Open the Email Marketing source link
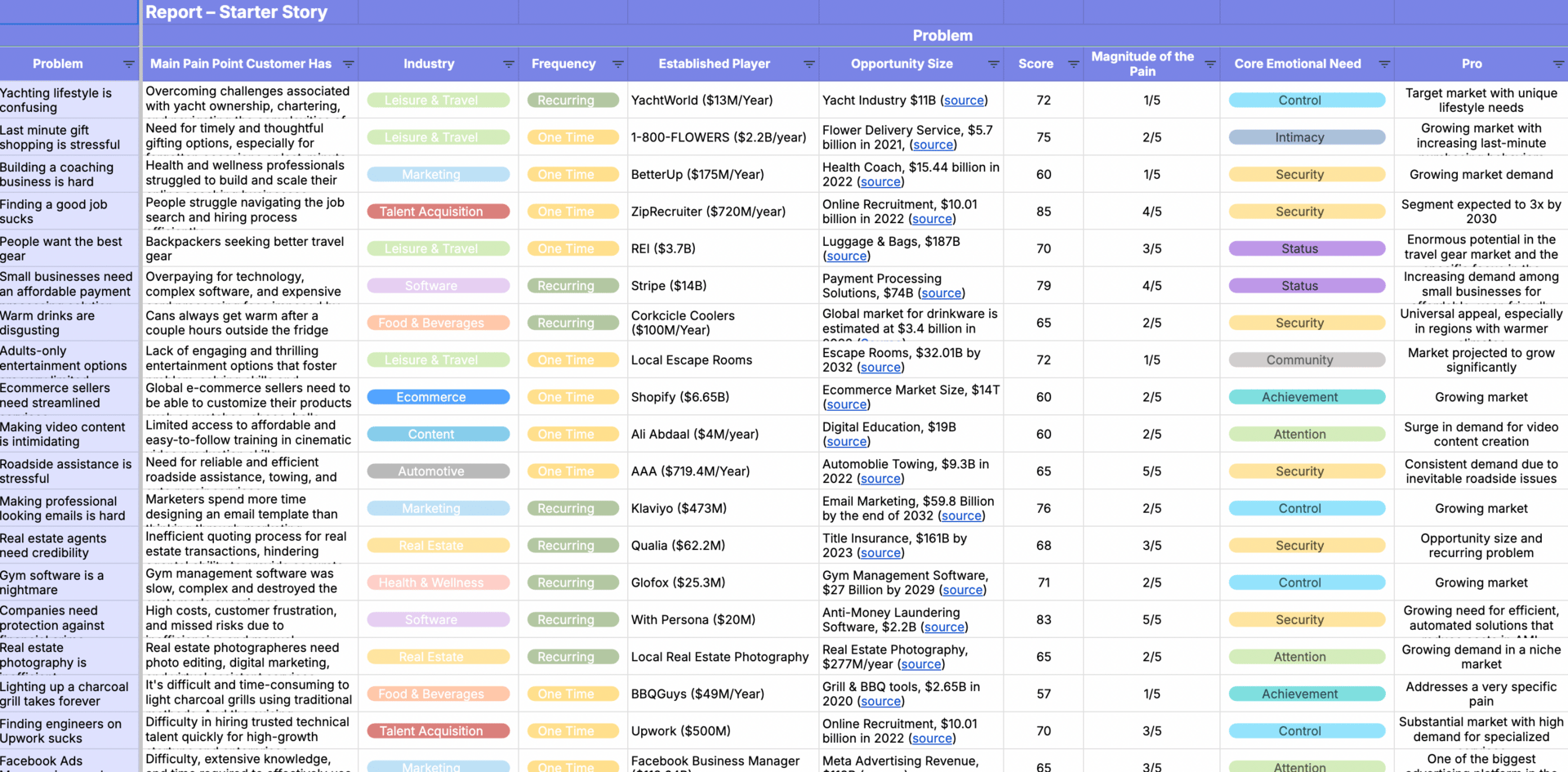The image size is (1568, 772). pos(961,516)
